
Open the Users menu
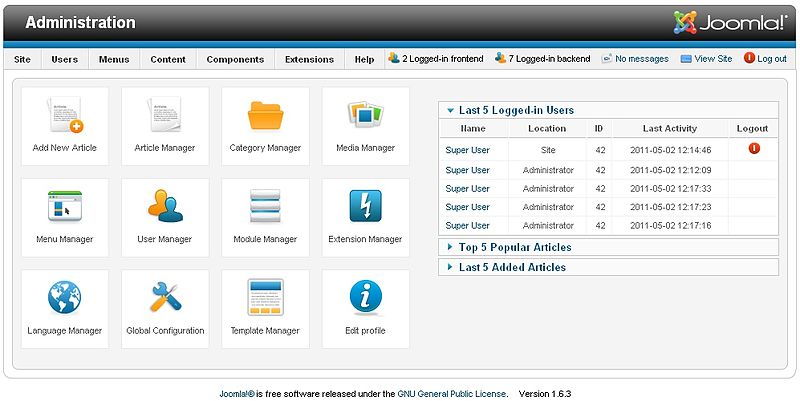[65, 59]
